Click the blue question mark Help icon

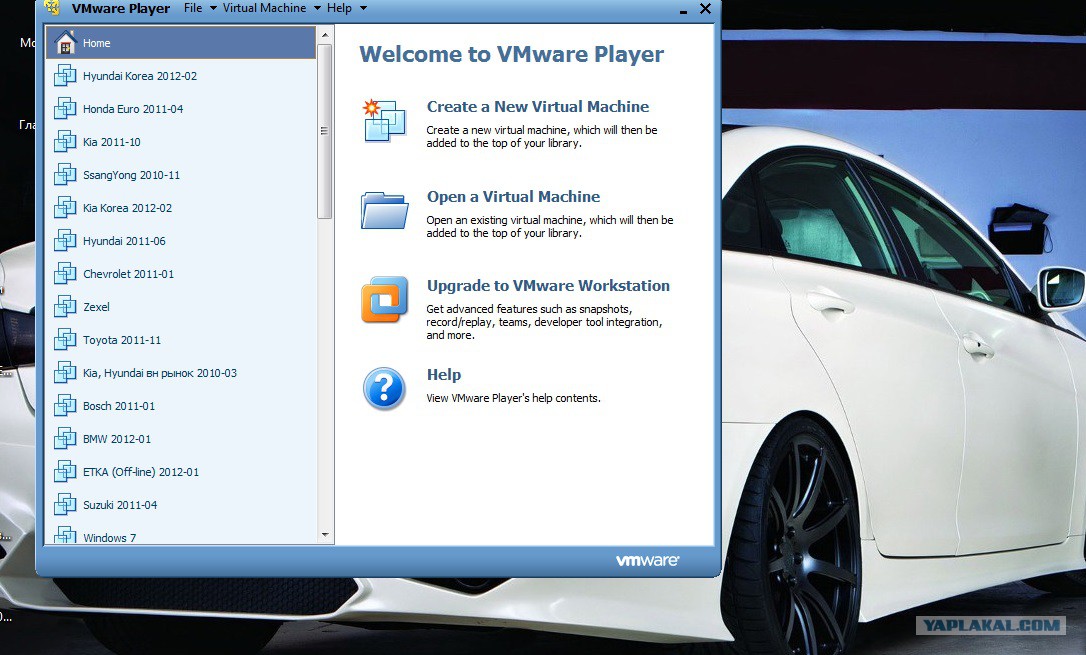pos(384,388)
